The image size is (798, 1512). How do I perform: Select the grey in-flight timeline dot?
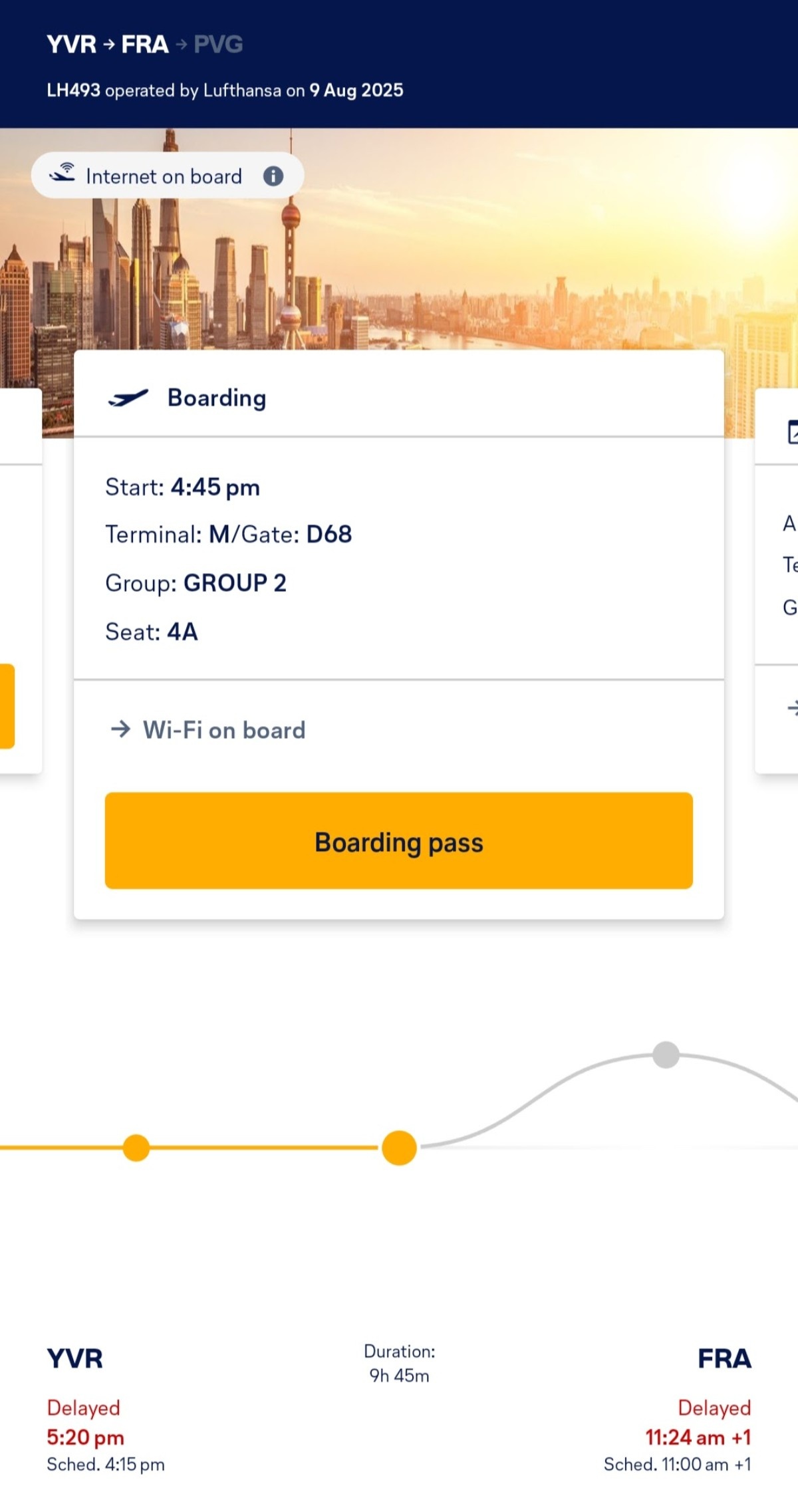tap(666, 1055)
